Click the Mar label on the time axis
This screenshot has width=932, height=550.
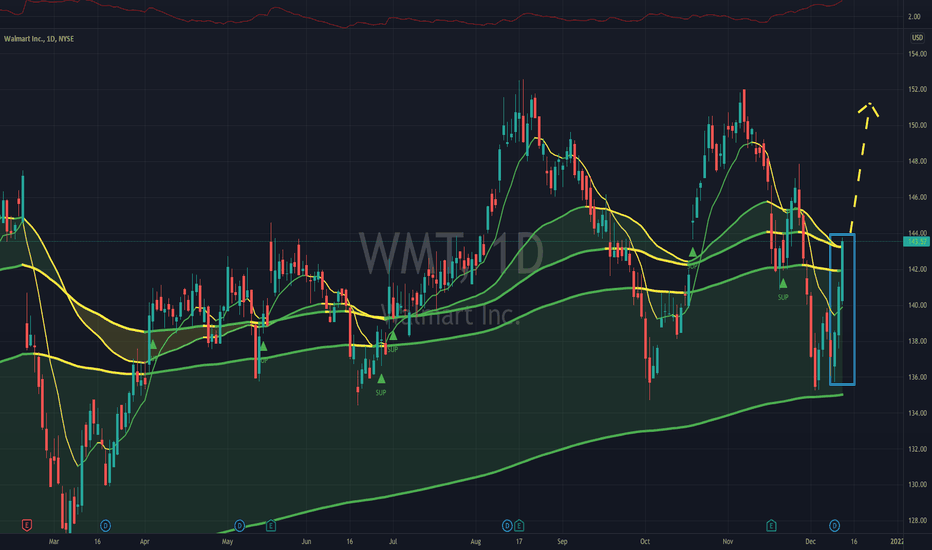coord(54,542)
